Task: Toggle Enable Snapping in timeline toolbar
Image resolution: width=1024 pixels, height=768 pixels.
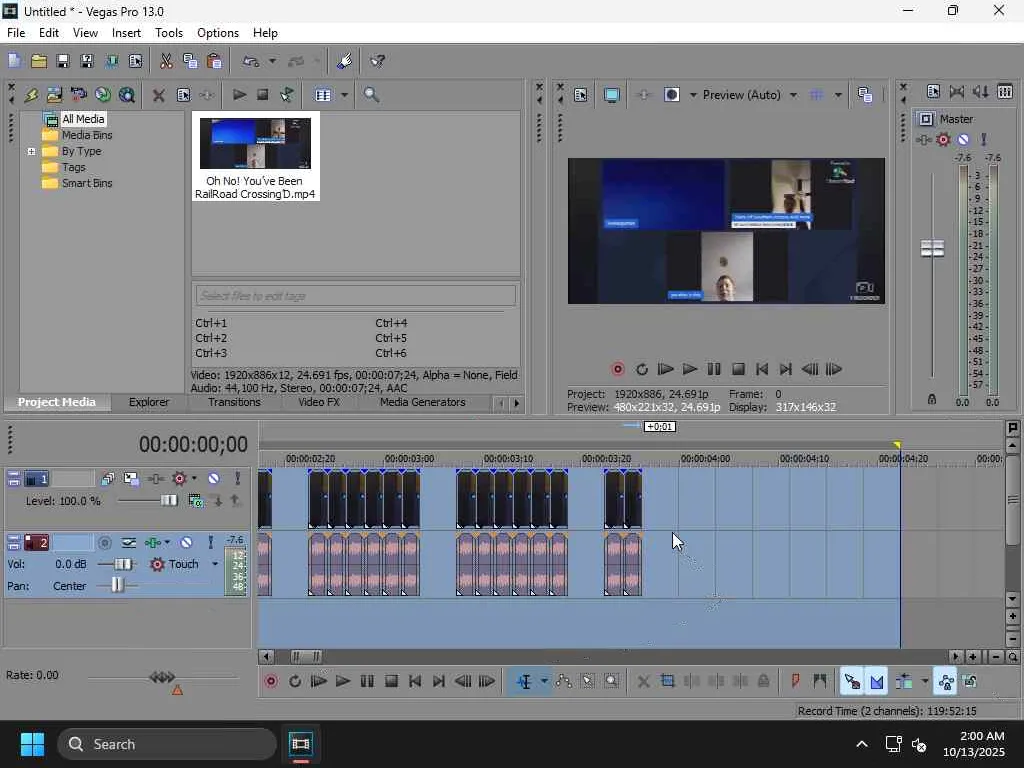Action: tap(851, 682)
